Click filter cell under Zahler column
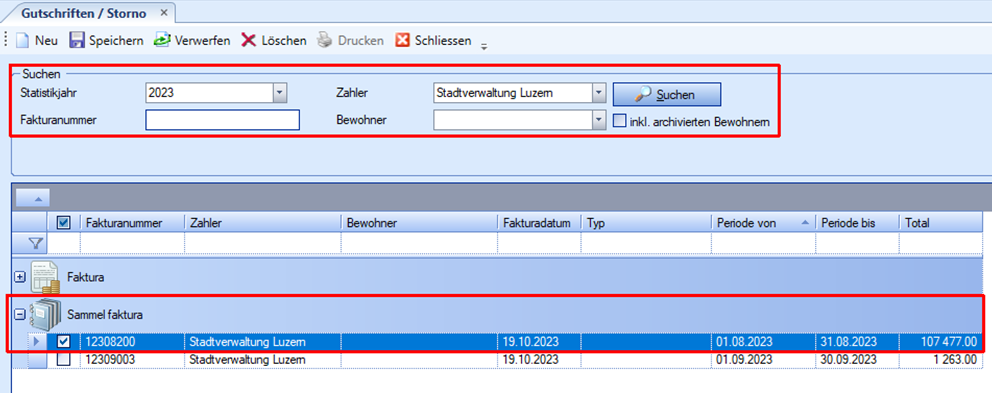Screen dimensions: 992x393 [263, 242]
